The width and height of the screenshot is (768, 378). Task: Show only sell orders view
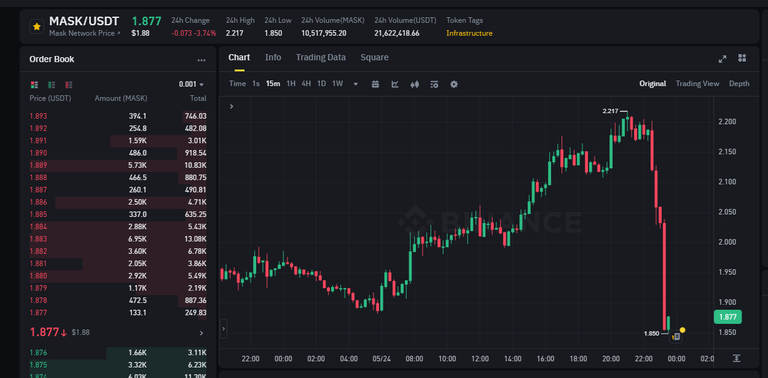click(69, 85)
